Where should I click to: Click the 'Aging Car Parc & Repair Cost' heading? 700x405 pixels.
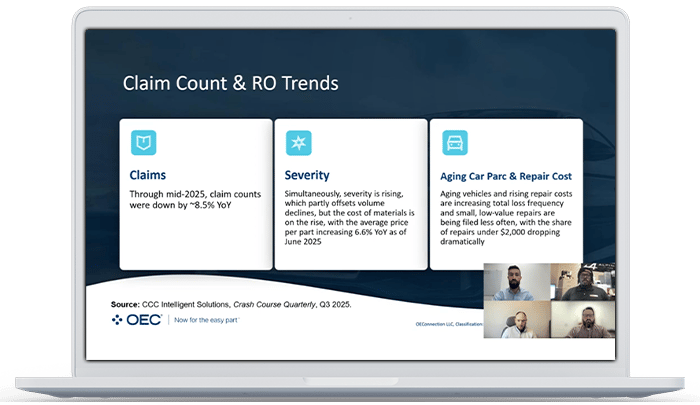506,176
